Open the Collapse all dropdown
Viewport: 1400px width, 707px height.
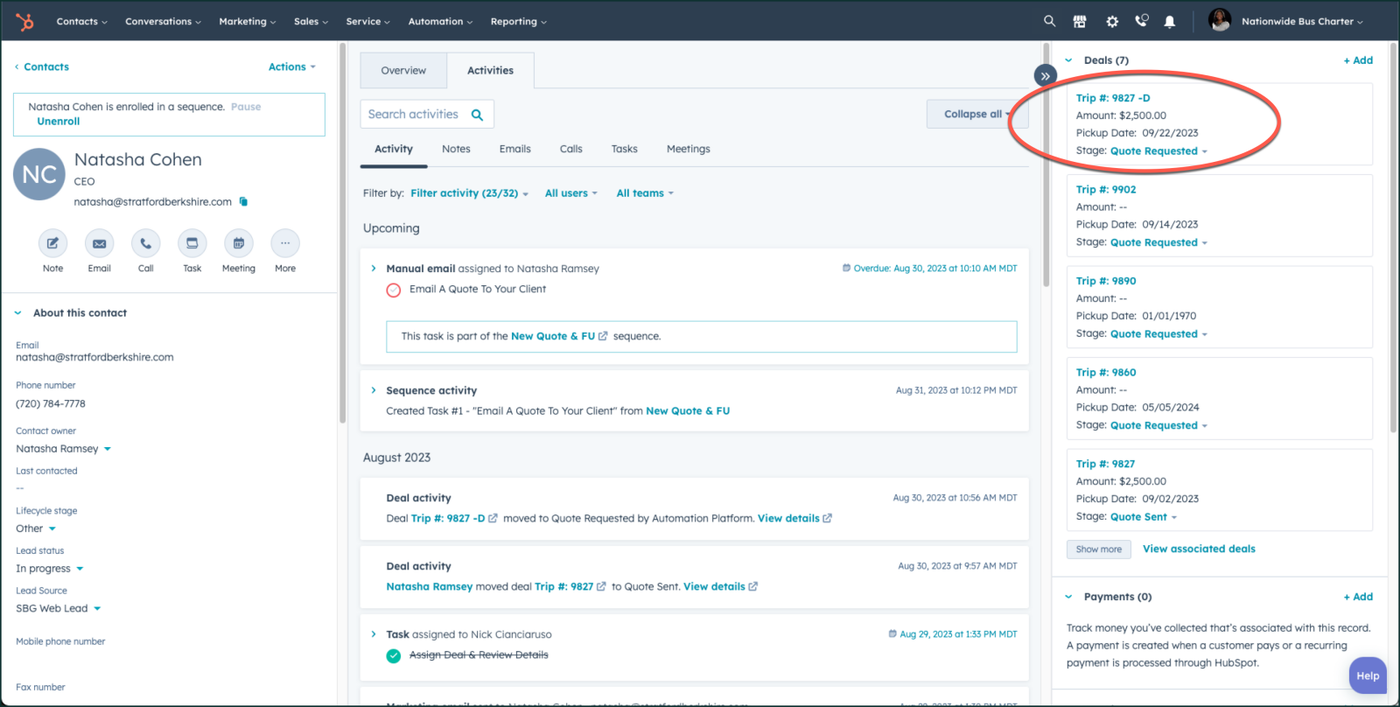(978, 114)
